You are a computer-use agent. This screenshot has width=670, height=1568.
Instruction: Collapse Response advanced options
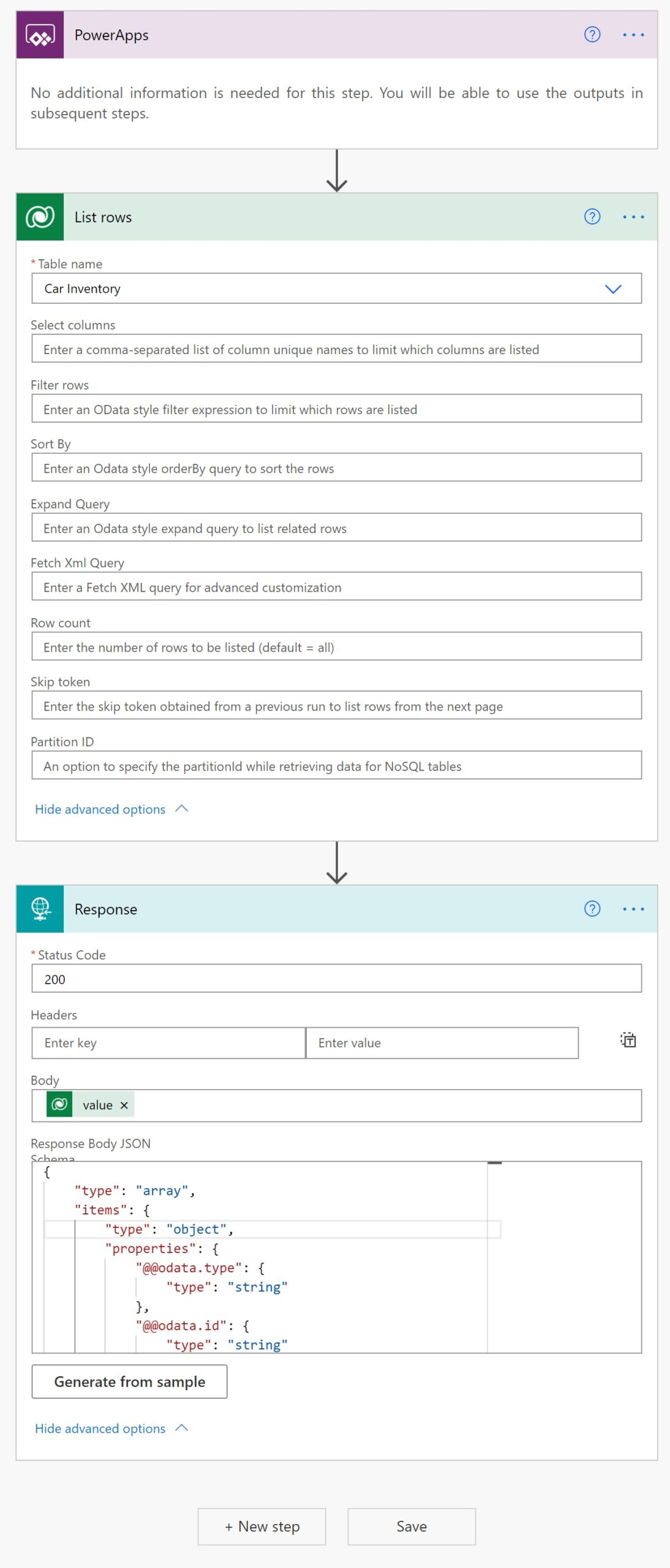tap(111, 1428)
